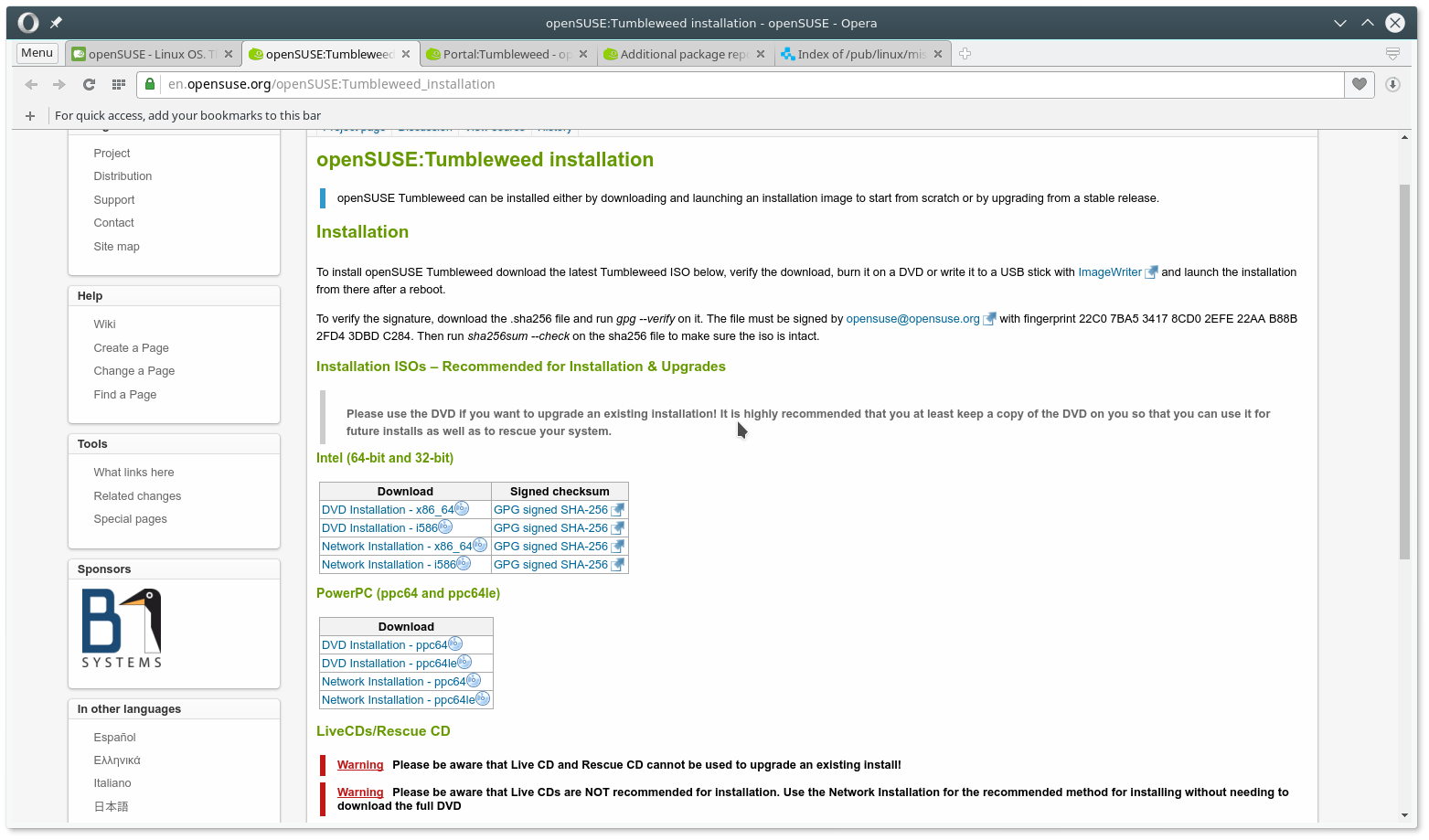Download Network Installation - i586

pos(389,565)
